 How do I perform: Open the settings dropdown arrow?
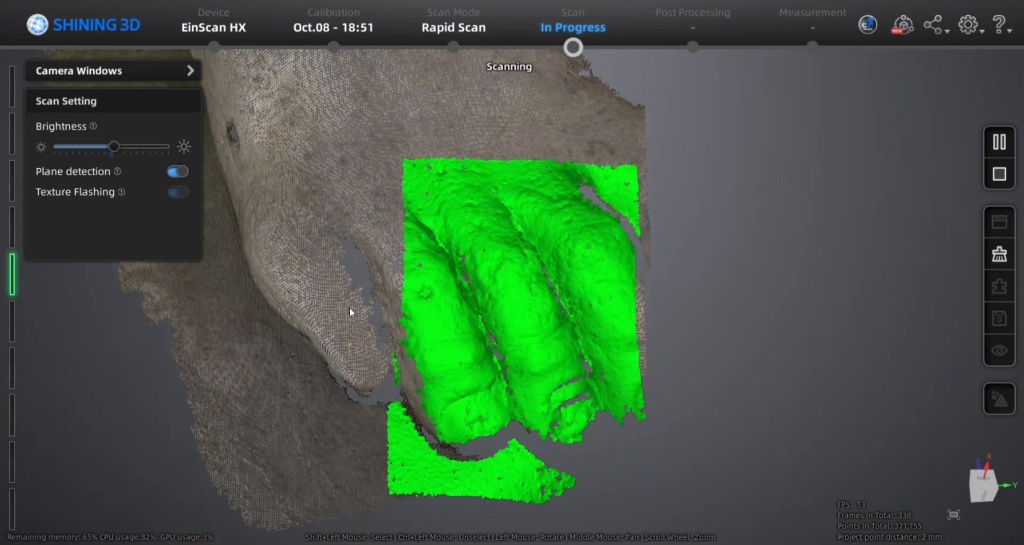(982, 31)
